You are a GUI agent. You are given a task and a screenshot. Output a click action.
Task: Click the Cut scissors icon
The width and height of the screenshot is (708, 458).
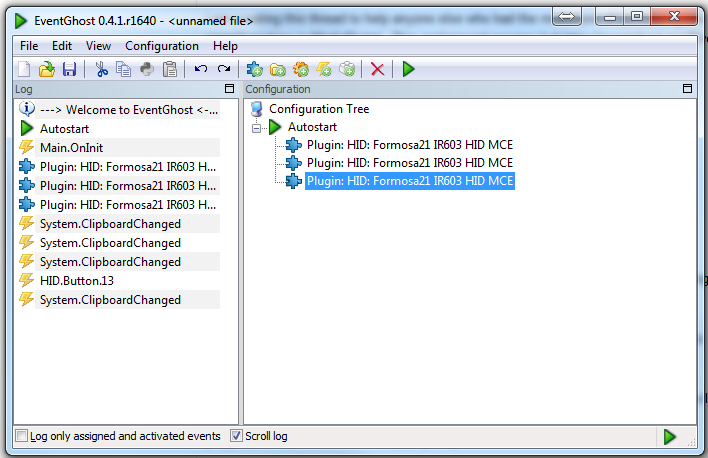pyautogui.click(x=102, y=69)
